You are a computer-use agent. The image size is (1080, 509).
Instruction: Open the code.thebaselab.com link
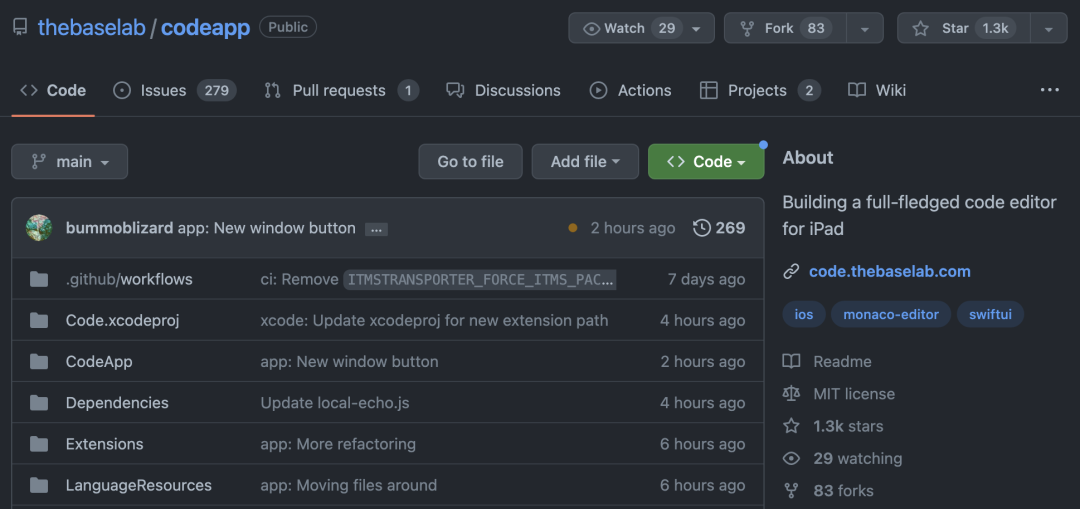889,271
